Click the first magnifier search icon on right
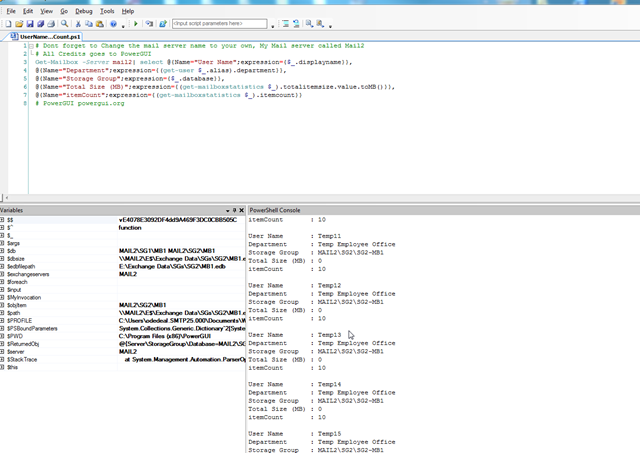Viewport: 640px width, 453px height. tap(309, 24)
